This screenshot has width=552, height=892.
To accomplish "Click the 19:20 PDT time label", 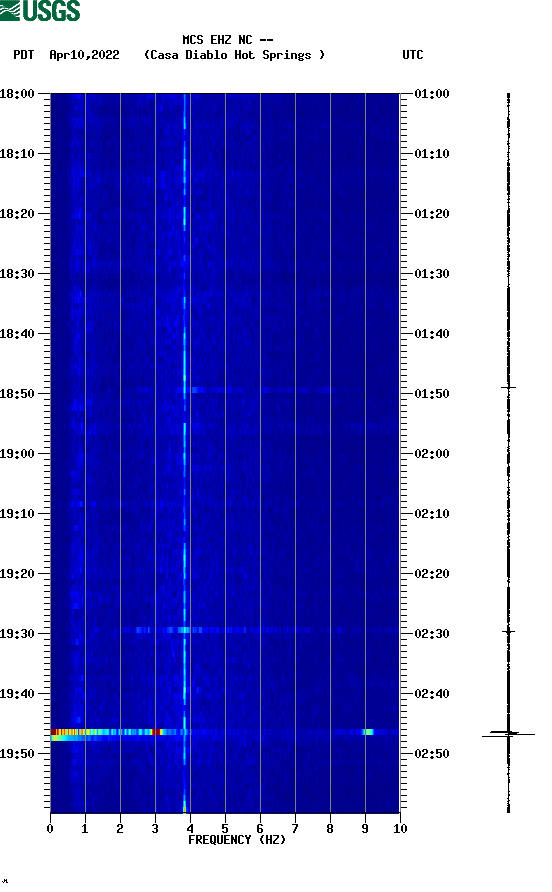I will (x=17, y=574).
